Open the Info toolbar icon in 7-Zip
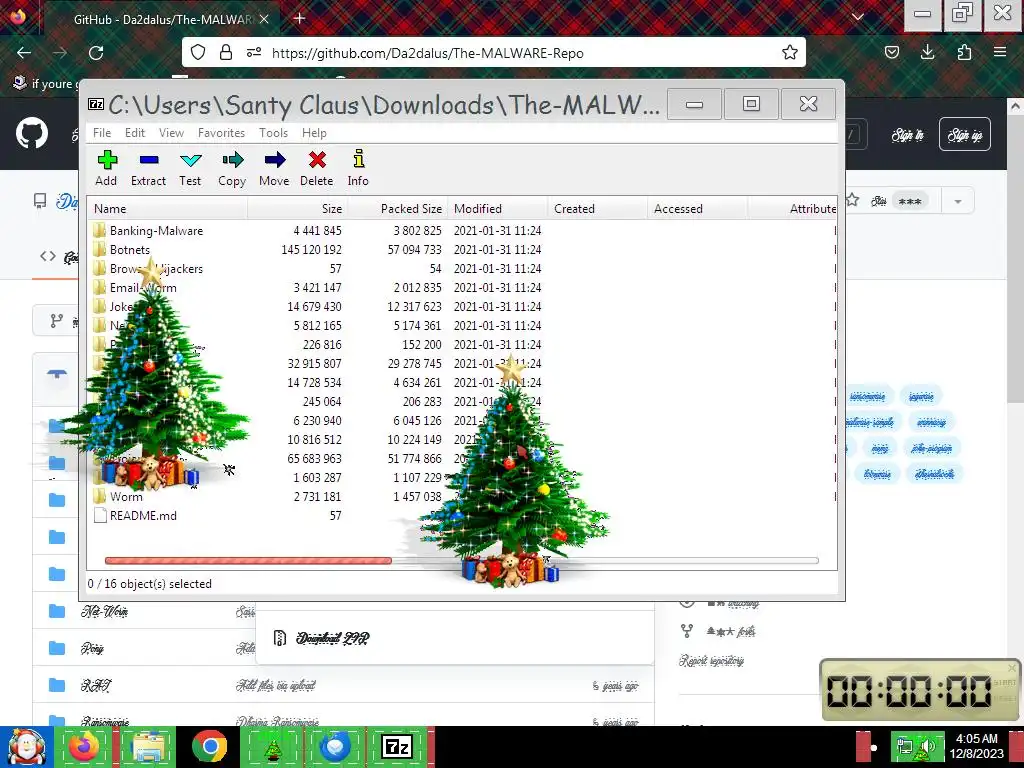Image resolution: width=1024 pixels, height=768 pixels. pos(358,168)
